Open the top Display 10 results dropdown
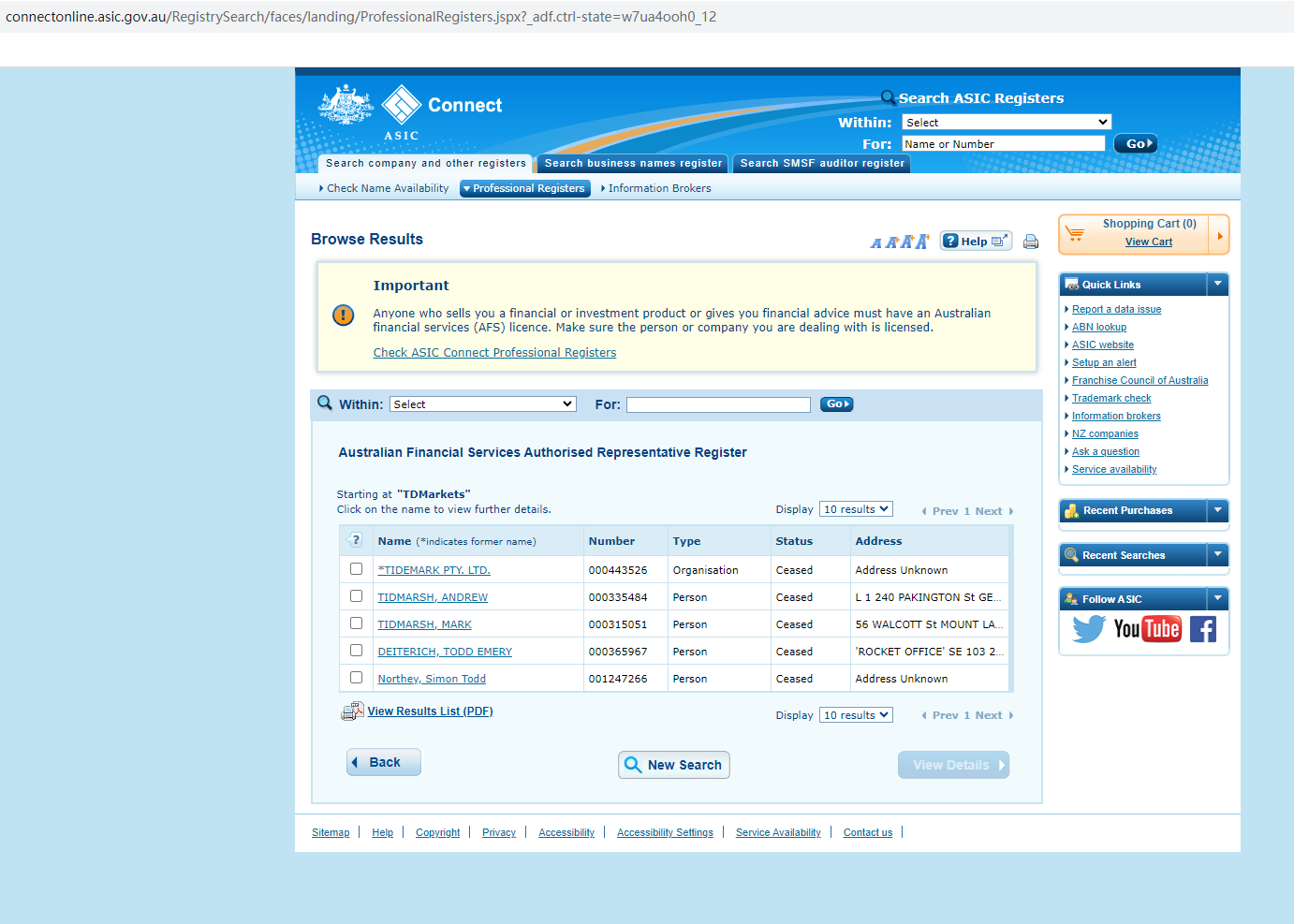This screenshot has width=1294, height=924. (x=856, y=509)
